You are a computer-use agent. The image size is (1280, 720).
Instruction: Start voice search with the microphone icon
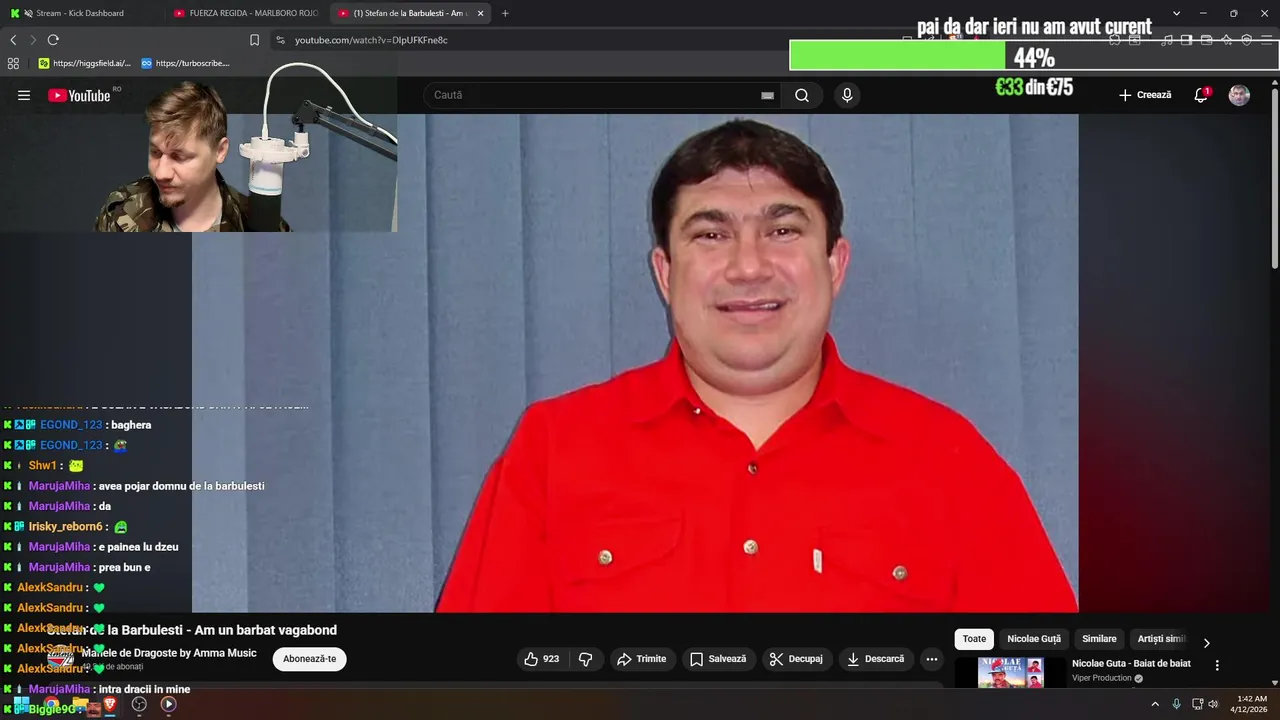(847, 95)
